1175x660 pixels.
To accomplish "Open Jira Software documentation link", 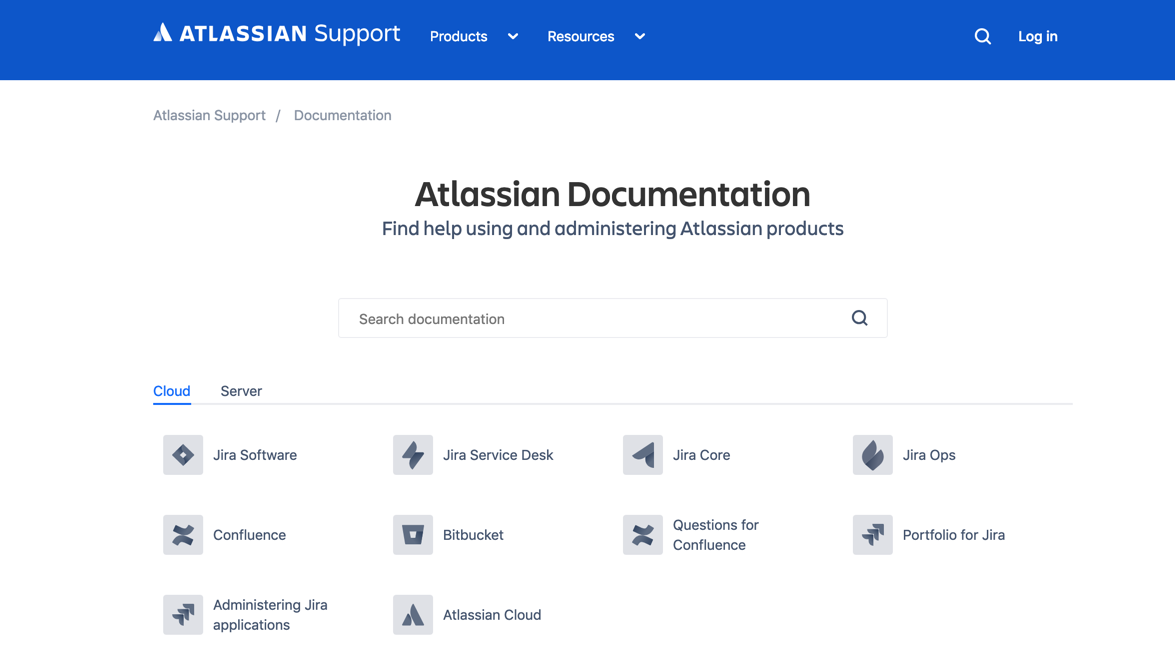I will 255,455.
